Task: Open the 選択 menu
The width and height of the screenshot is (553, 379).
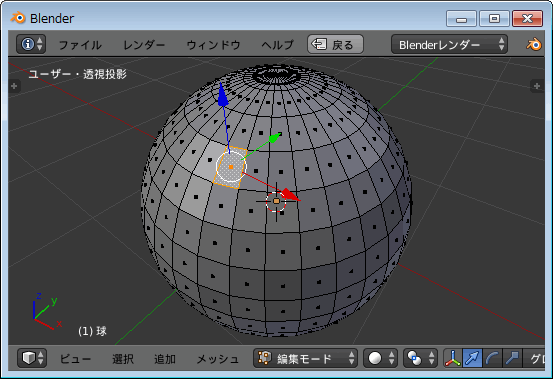Action: 123,359
